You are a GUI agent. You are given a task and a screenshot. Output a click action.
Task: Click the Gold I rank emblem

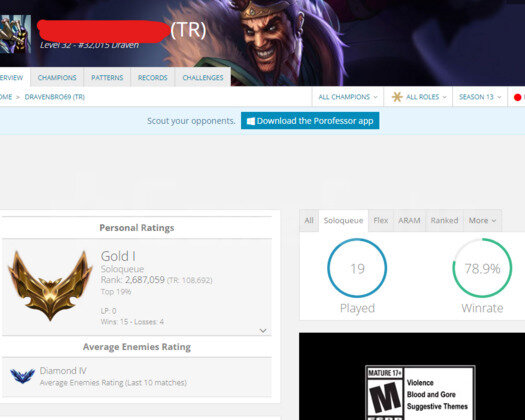click(50, 286)
